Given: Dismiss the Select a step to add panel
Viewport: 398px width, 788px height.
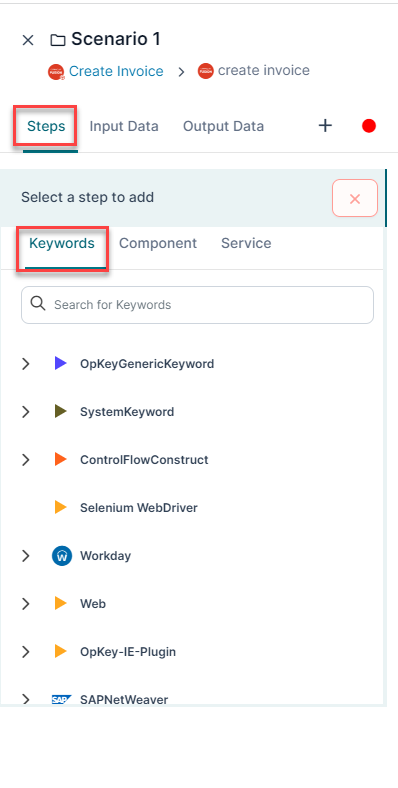Looking at the screenshot, I should 355,198.
